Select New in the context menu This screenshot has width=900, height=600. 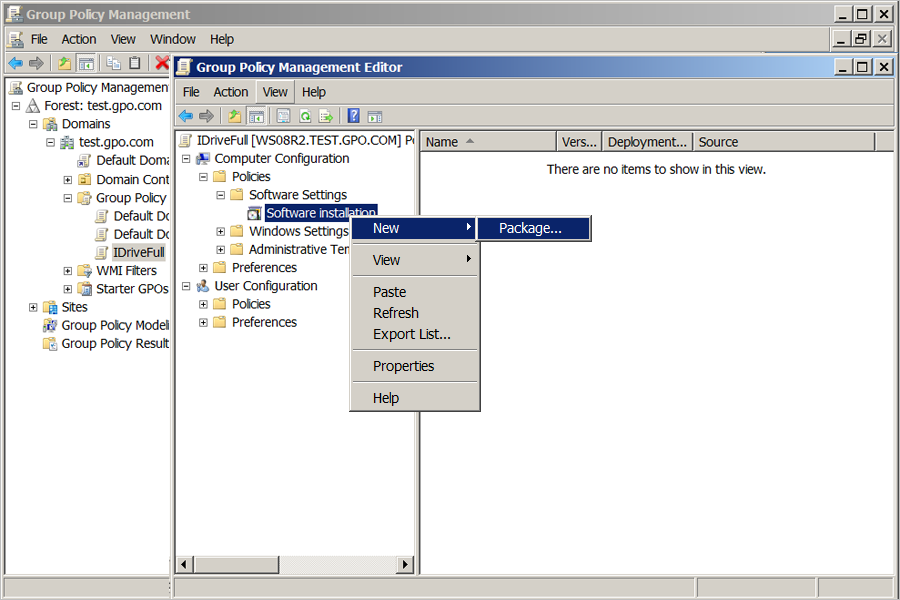click(414, 228)
